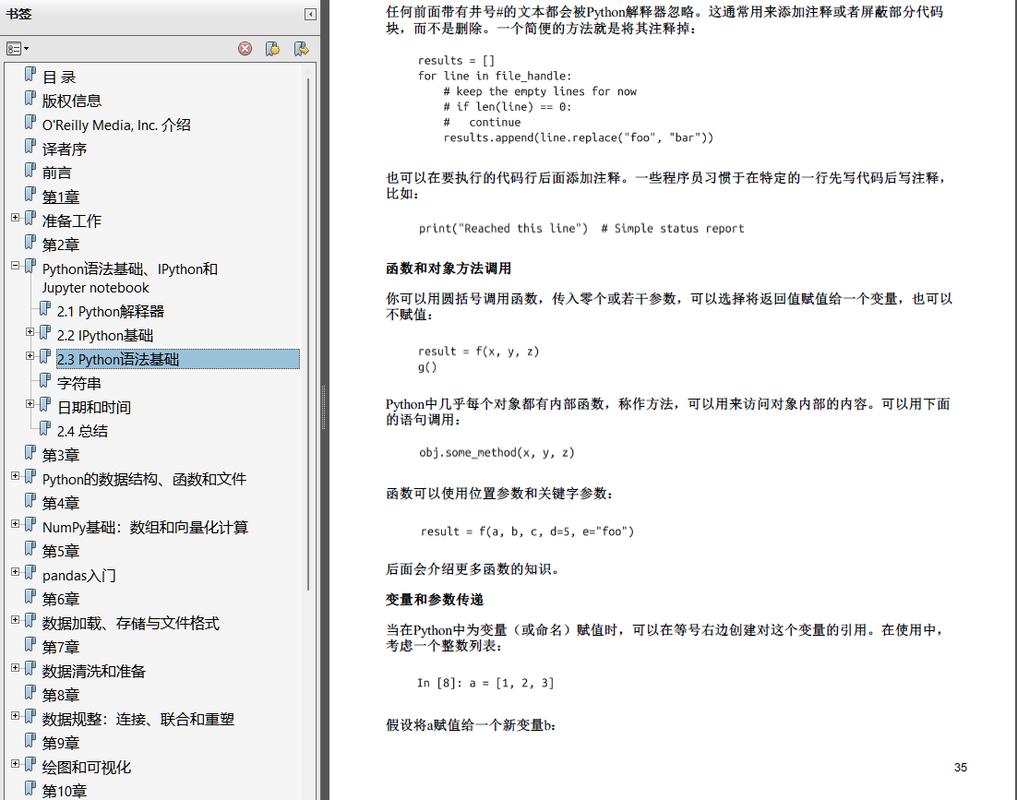Image resolution: width=1017 pixels, height=800 pixels.
Task: Click the bookmark icon beside 绘图和可视化
Action: tap(32, 766)
